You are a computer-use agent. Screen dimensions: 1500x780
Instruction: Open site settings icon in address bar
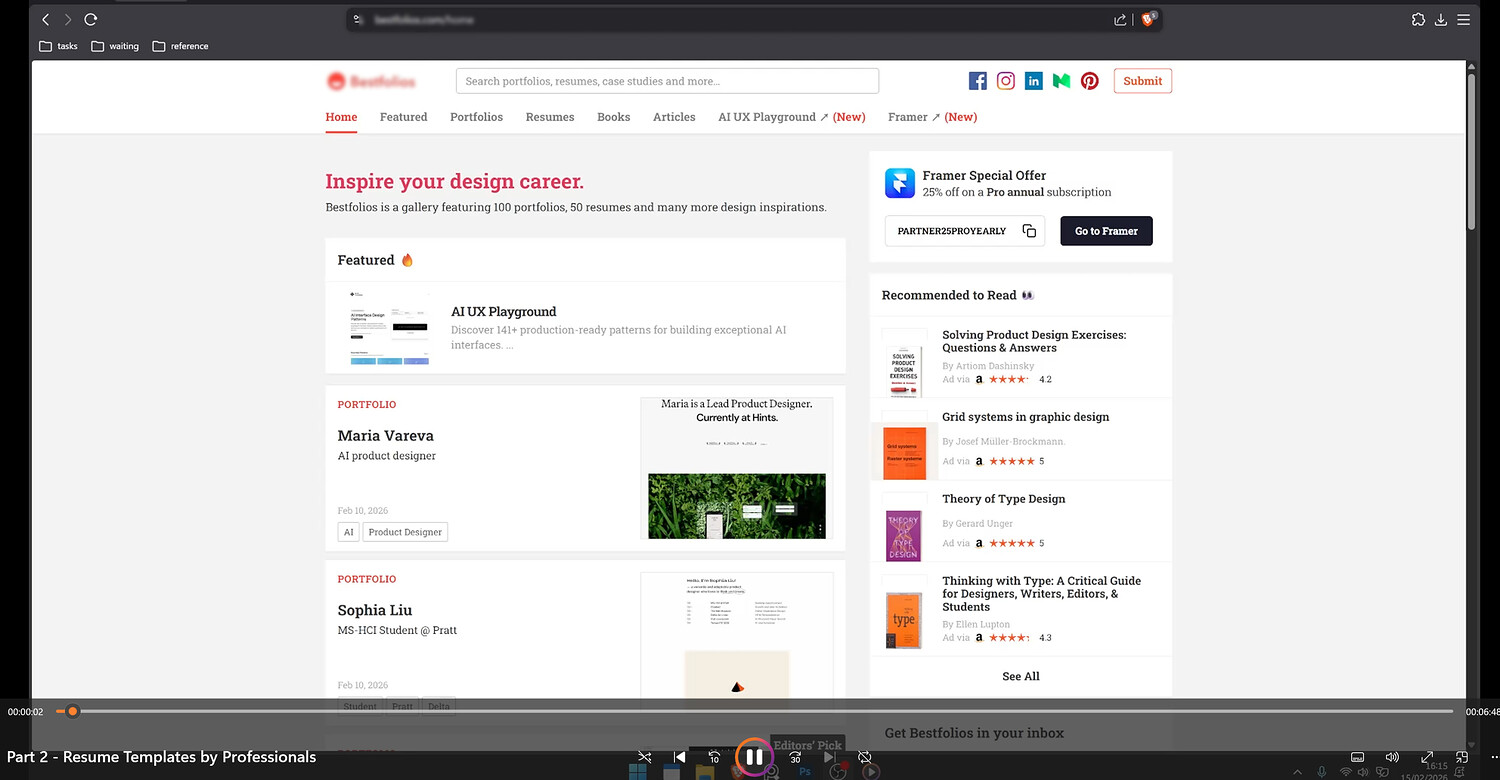pyautogui.click(x=357, y=19)
